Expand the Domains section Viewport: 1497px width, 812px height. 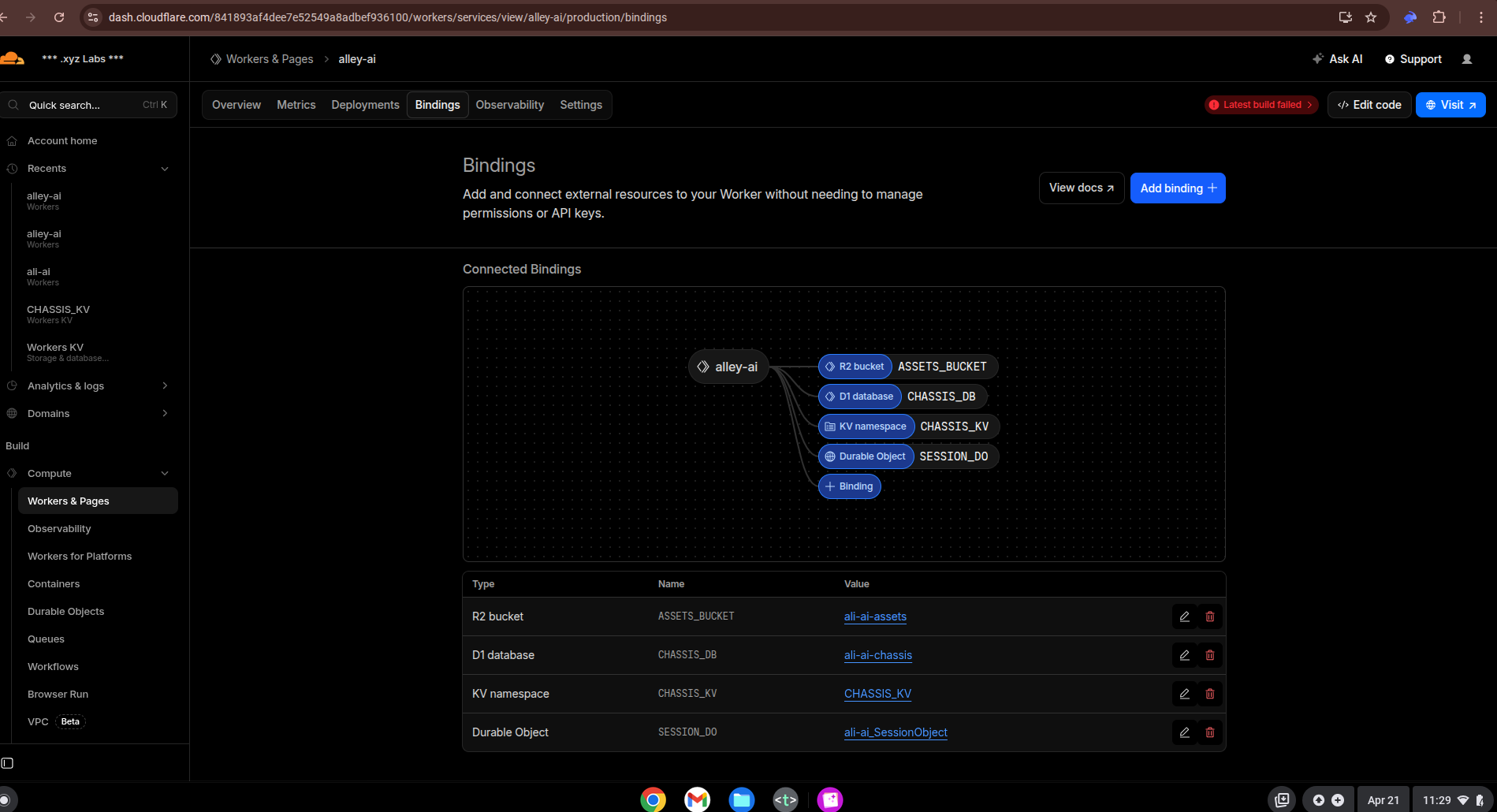[x=165, y=413]
